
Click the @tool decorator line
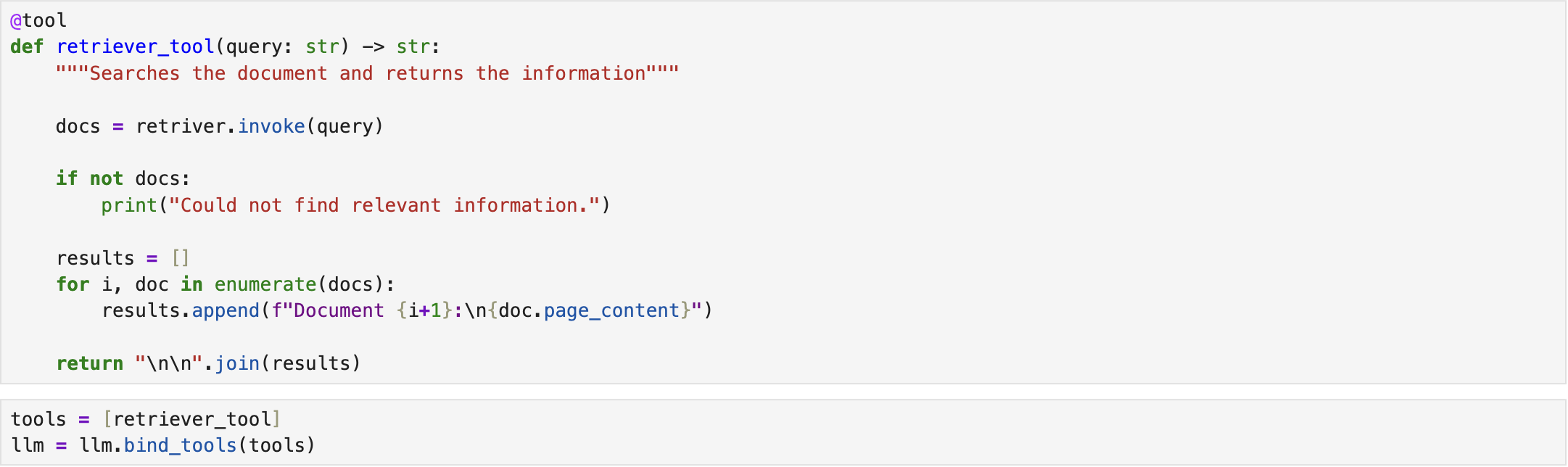pos(38,20)
